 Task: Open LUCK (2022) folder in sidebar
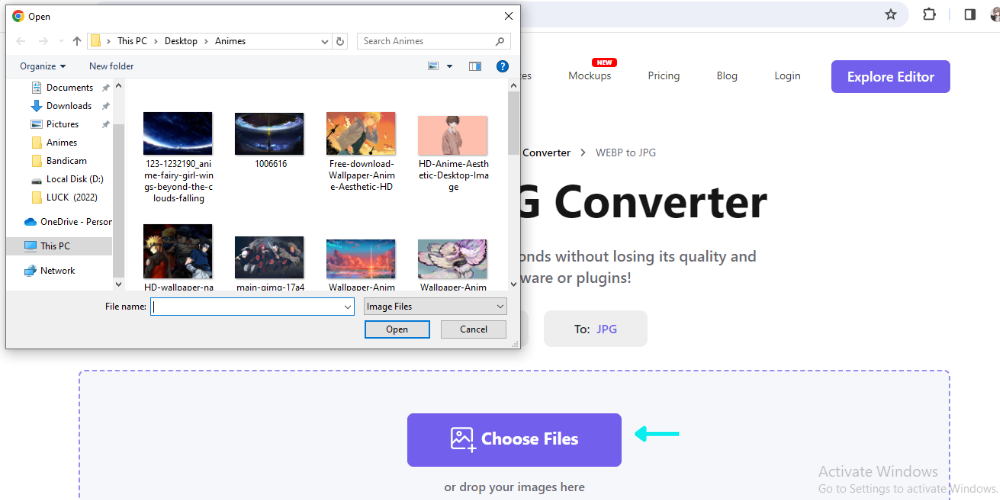click(71, 198)
